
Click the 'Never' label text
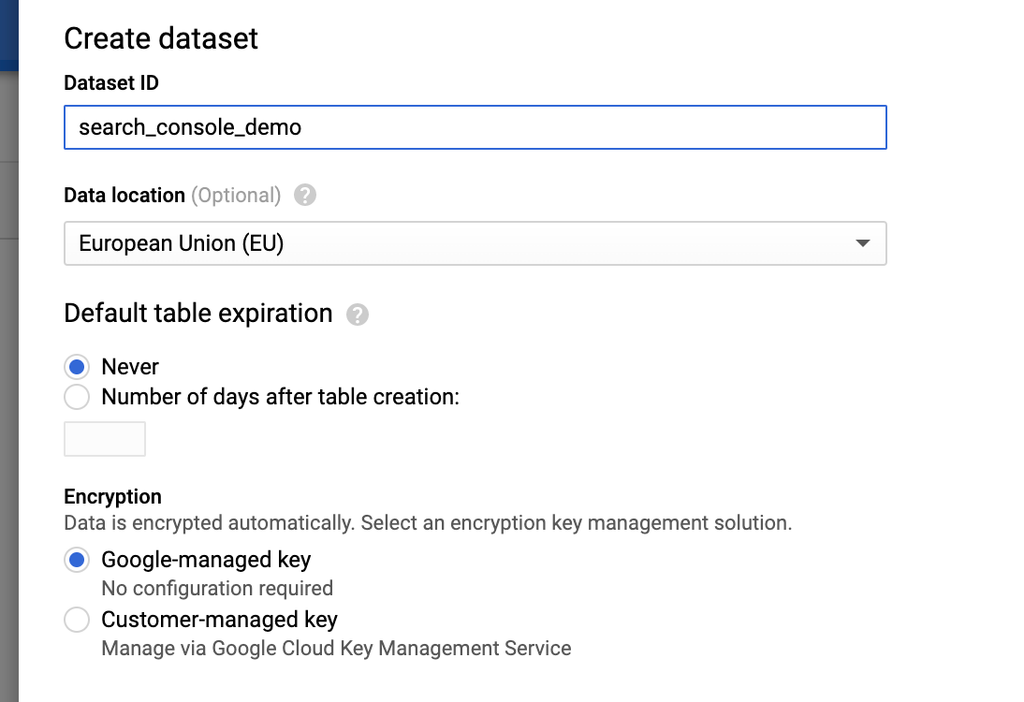(130, 367)
